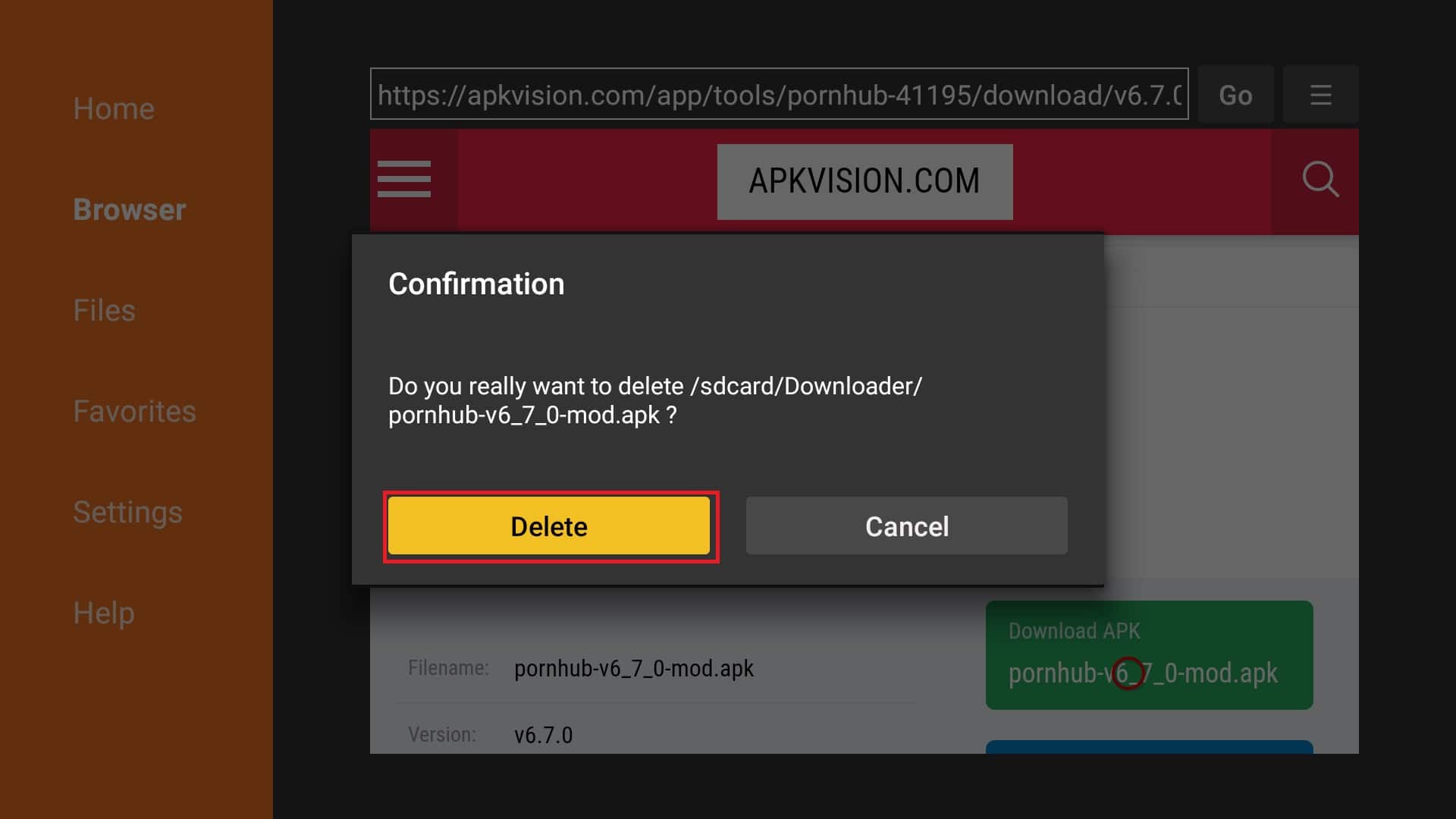Select Home in the sidebar
Screen dimensions: 1456x819
pyautogui.click(x=114, y=108)
